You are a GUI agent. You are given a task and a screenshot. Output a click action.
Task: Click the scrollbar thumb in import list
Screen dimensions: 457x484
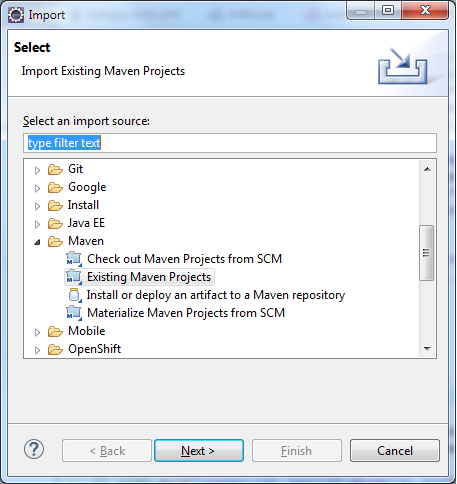(426, 253)
